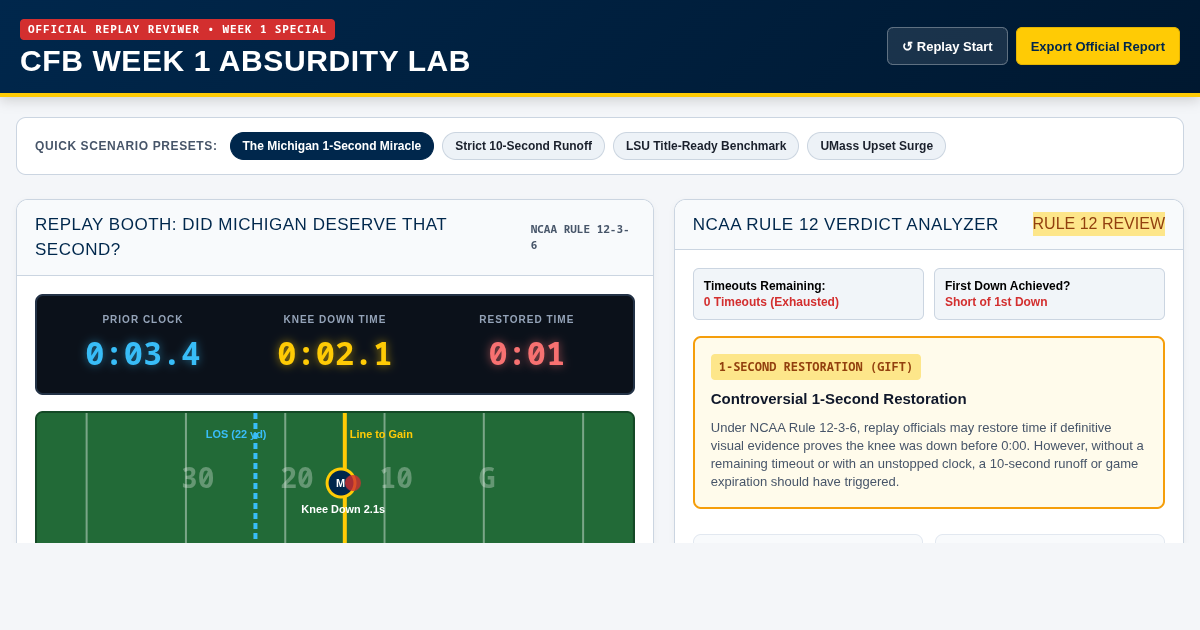This screenshot has width=1200, height=630.
Task: Click the Official Replay Reviewer badge
Action: pos(177,29)
